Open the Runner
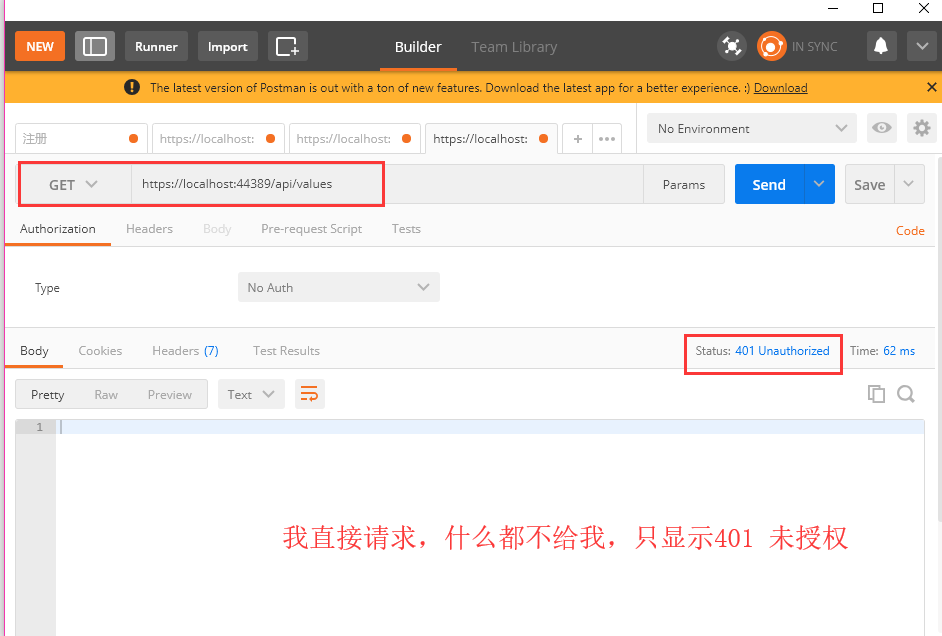 point(156,47)
